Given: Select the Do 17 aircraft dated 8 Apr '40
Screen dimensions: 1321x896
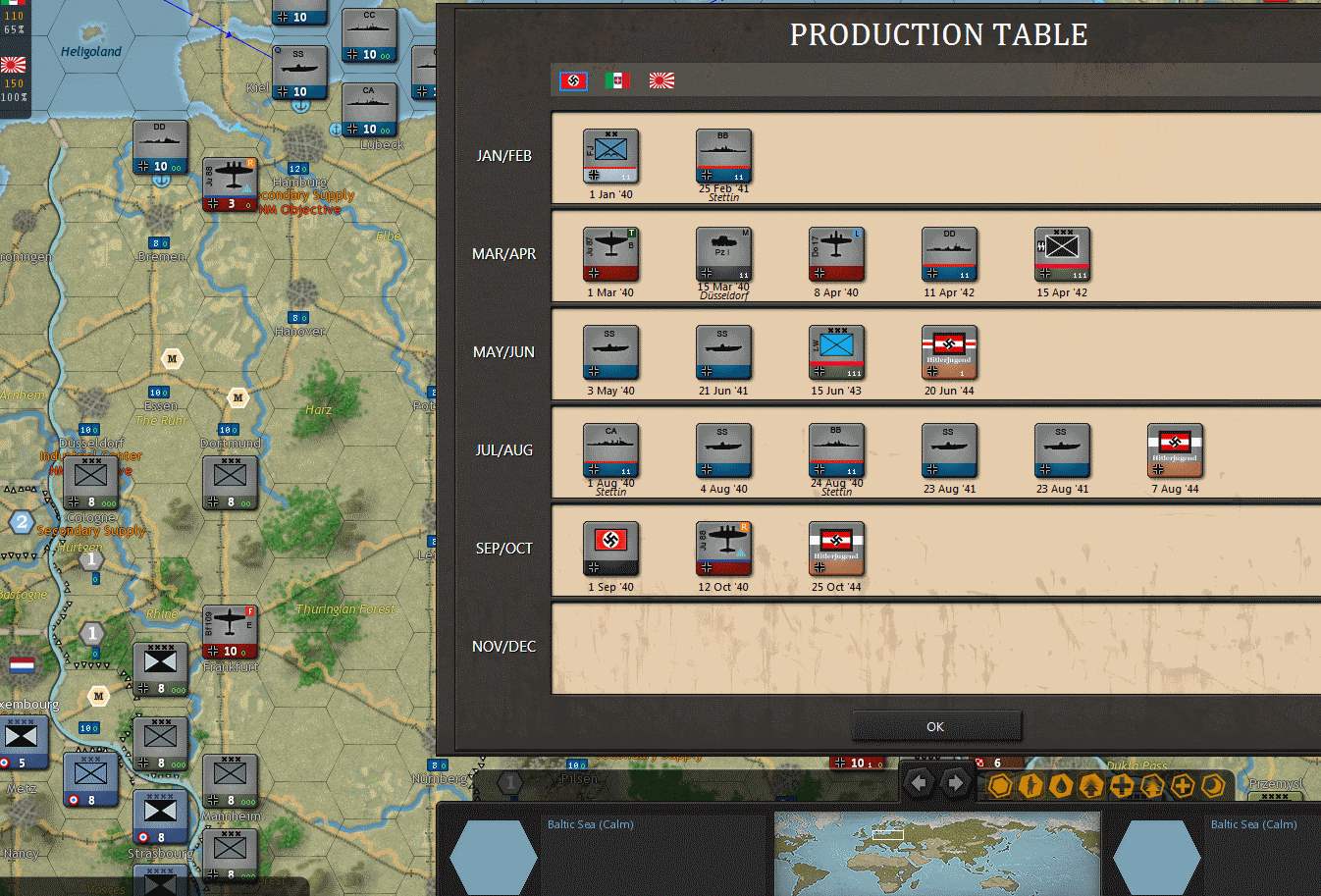Looking at the screenshot, I should 836,255.
